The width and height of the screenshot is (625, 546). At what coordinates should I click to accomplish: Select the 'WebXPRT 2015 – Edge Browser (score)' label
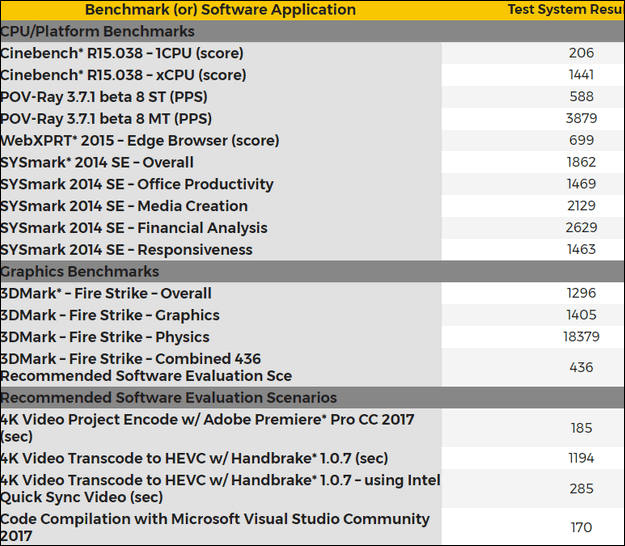coord(140,141)
